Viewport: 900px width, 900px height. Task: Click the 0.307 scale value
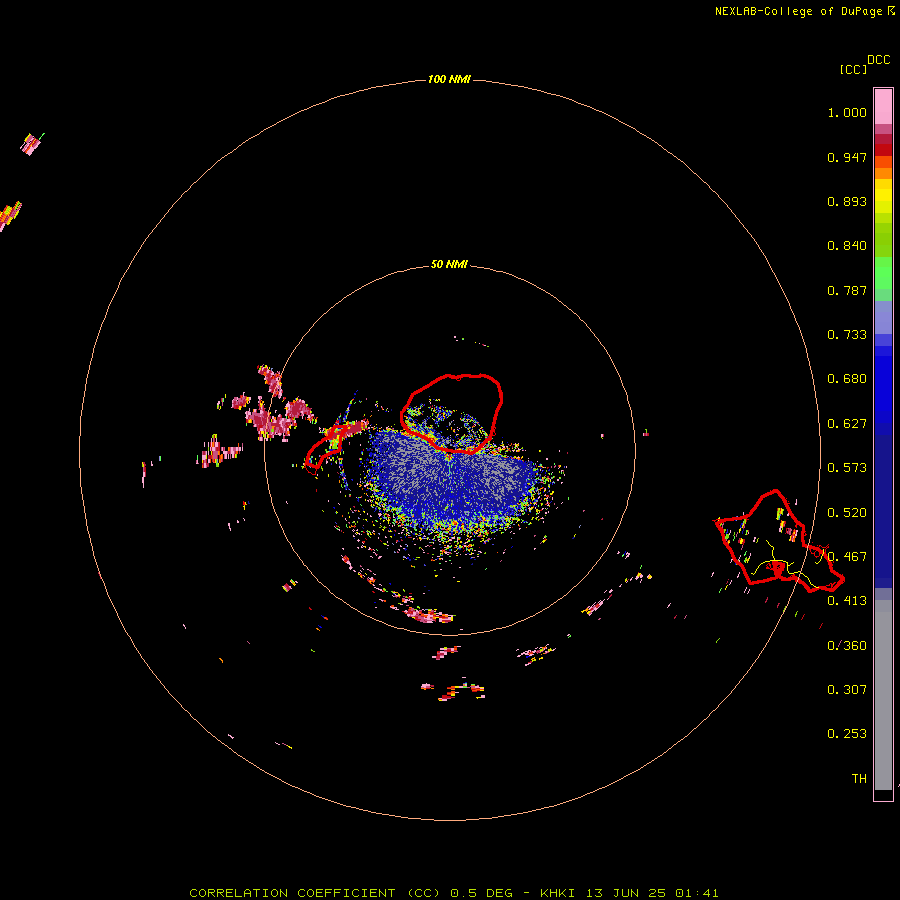[847, 690]
